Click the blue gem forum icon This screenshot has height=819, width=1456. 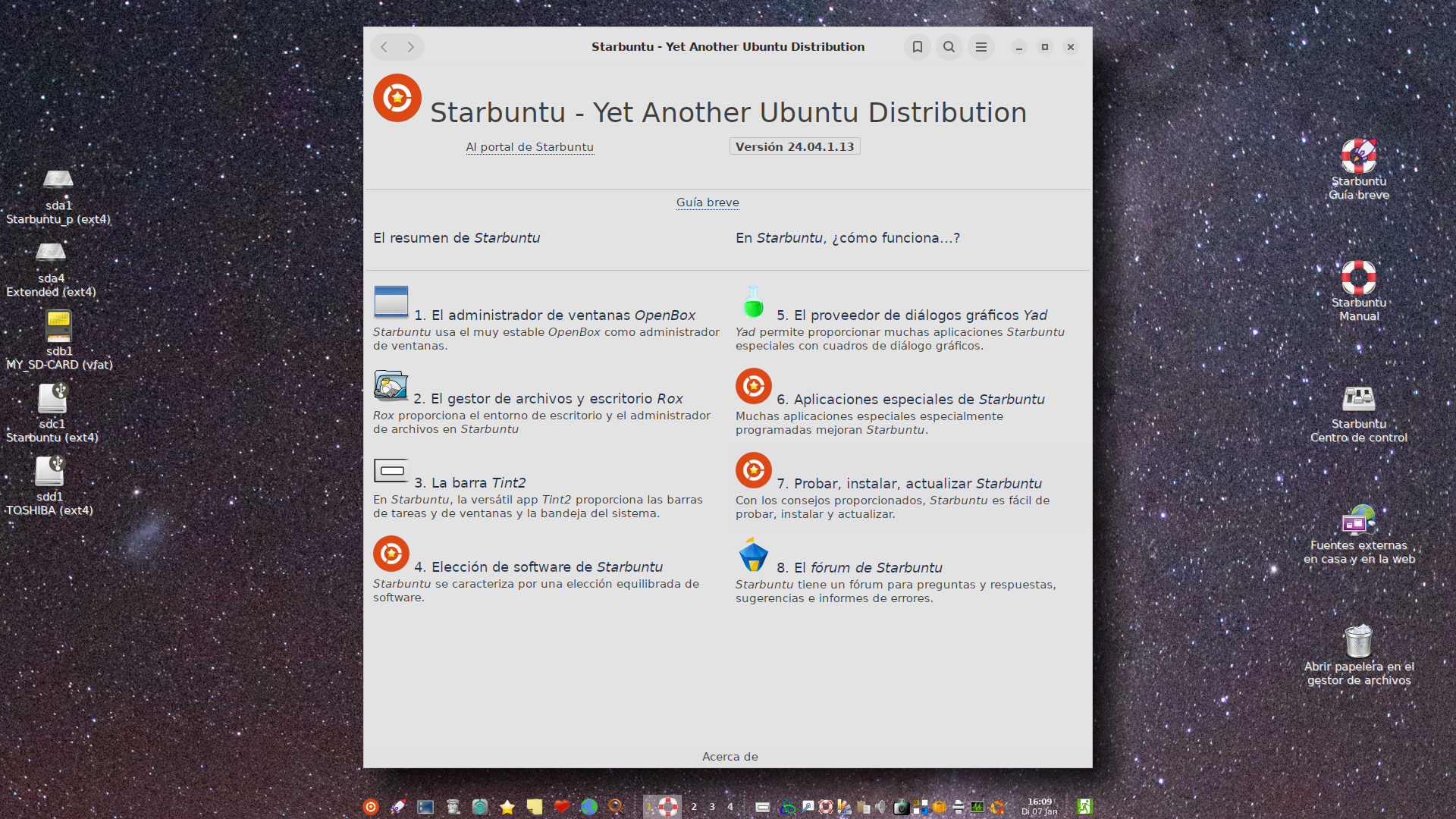click(x=753, y=554)
